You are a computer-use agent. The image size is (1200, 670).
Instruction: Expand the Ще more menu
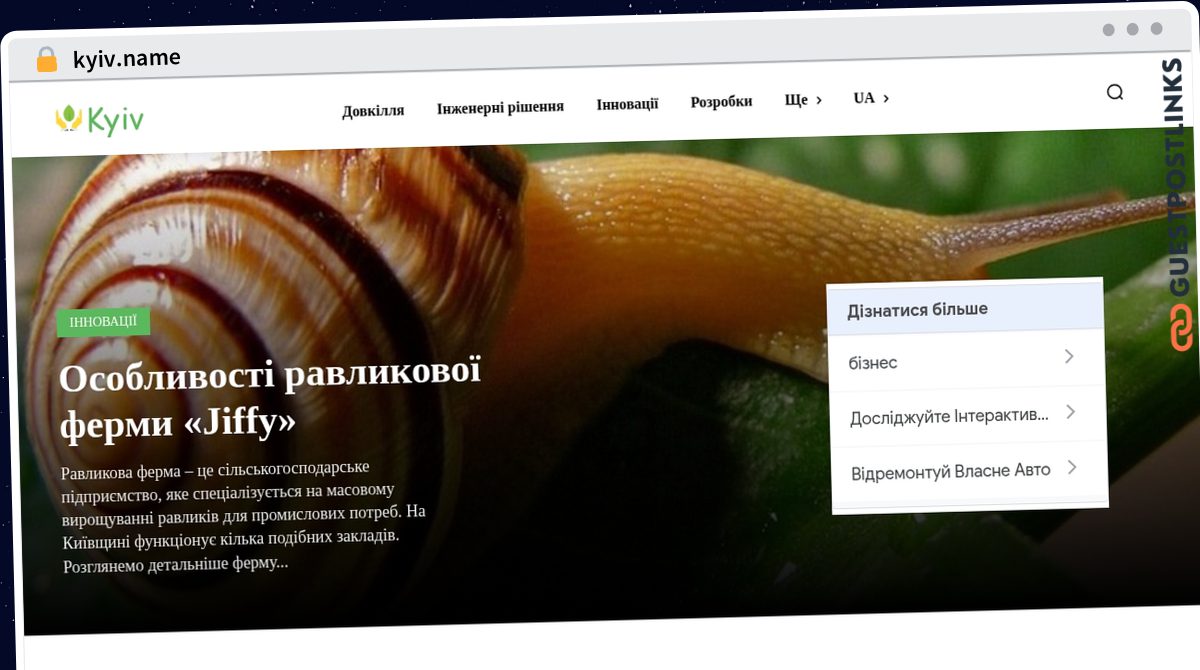(x=803, y=100)
